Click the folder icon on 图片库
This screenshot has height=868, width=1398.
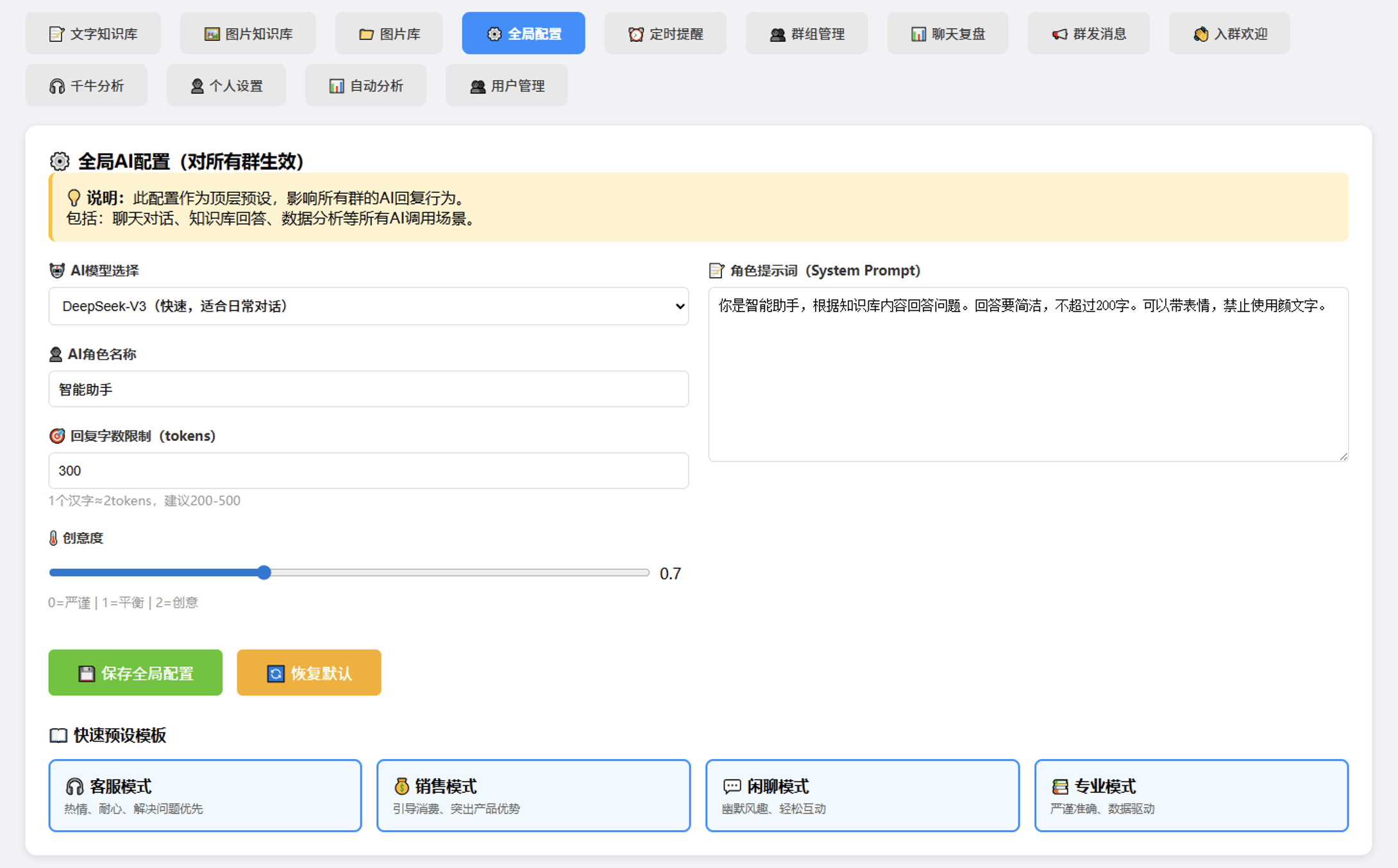(x=366, y=34)
